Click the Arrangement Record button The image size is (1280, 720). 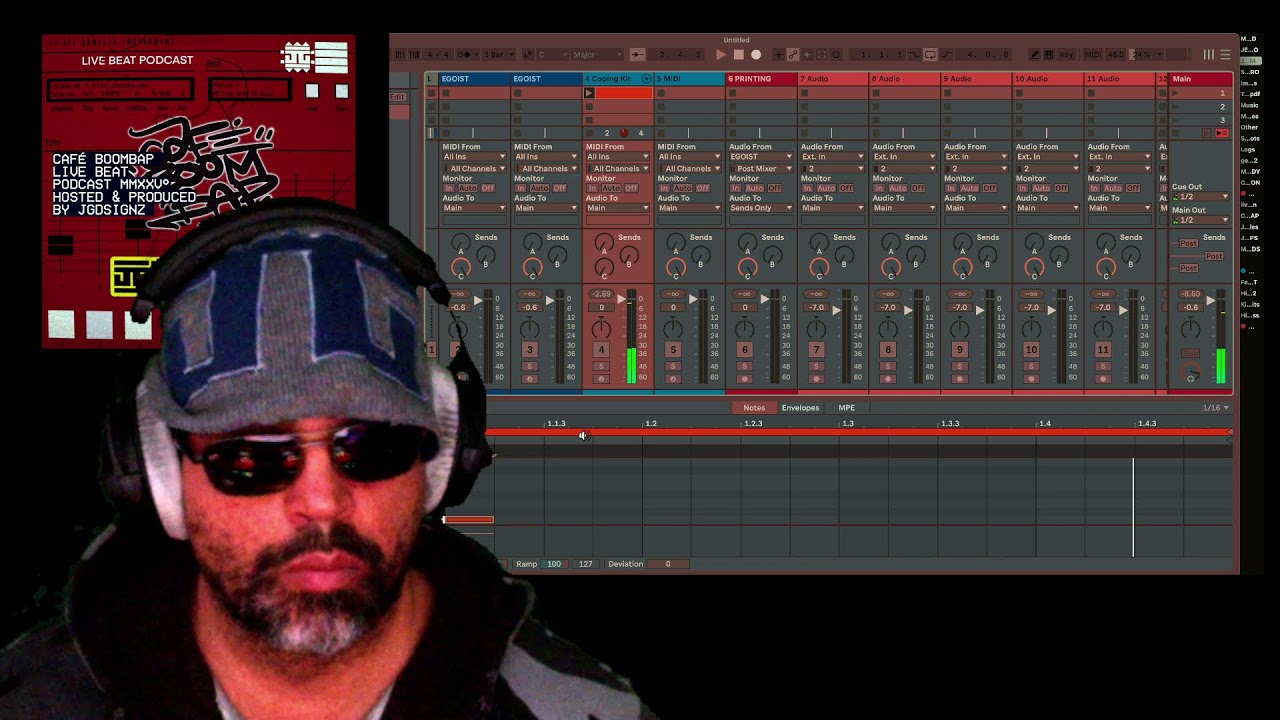(x=756, y=55)
